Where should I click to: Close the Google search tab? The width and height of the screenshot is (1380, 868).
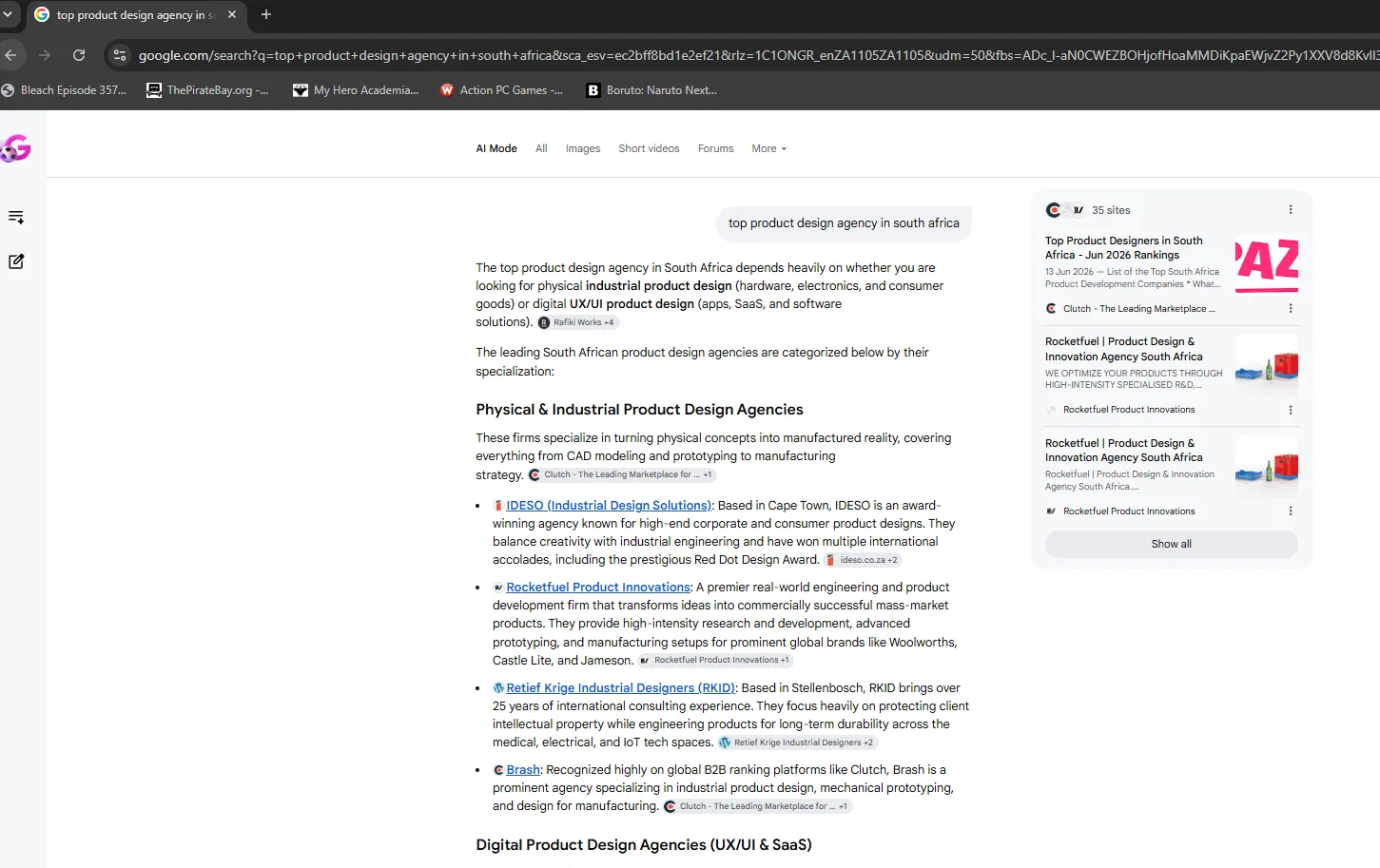(232, 14)
